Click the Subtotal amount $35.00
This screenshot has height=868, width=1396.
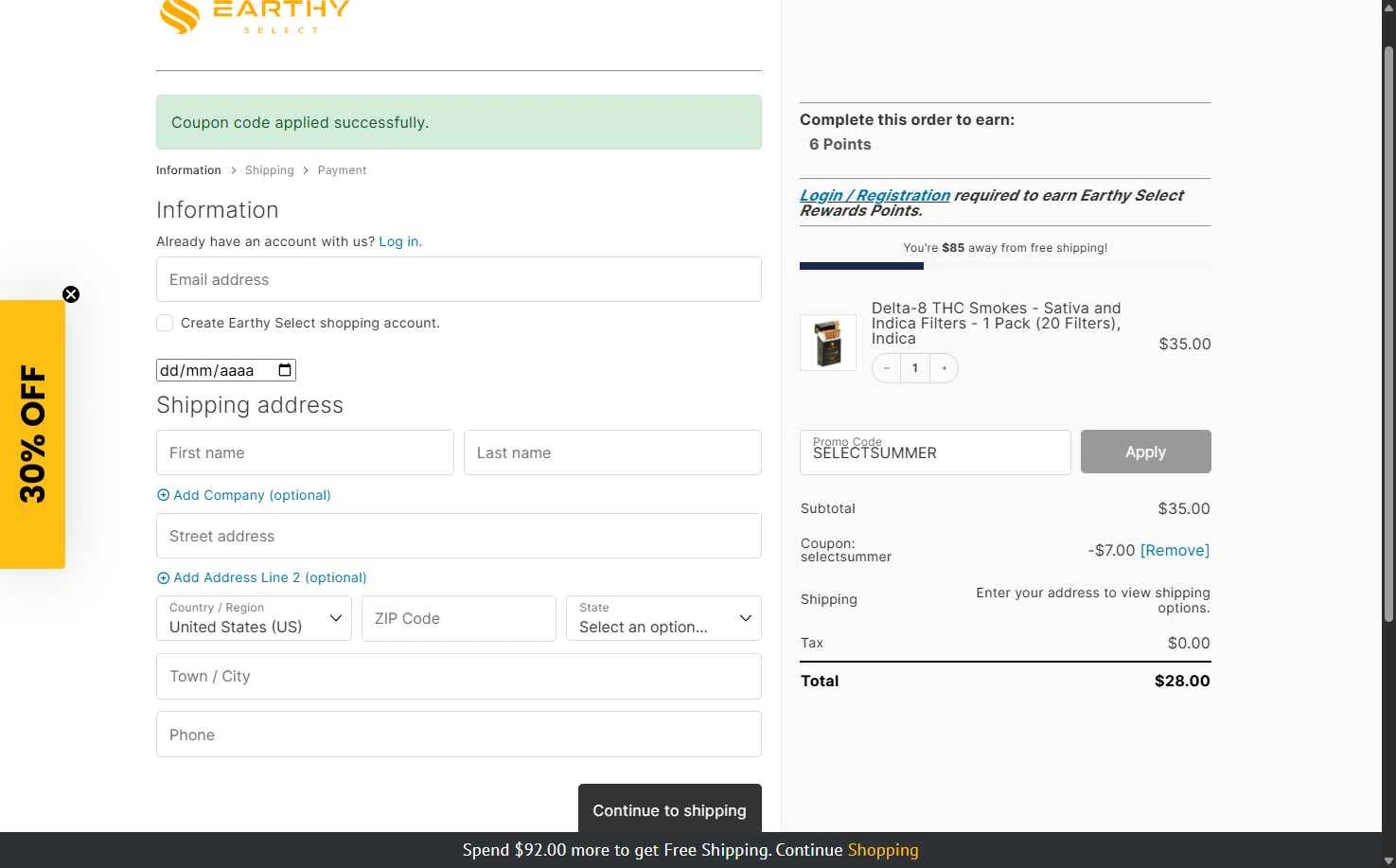point(1184,508)
